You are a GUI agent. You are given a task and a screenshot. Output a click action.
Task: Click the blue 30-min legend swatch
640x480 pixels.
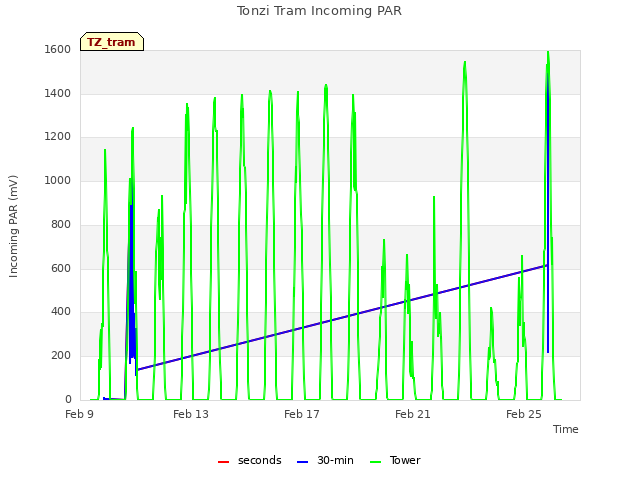tap(302, 462)
